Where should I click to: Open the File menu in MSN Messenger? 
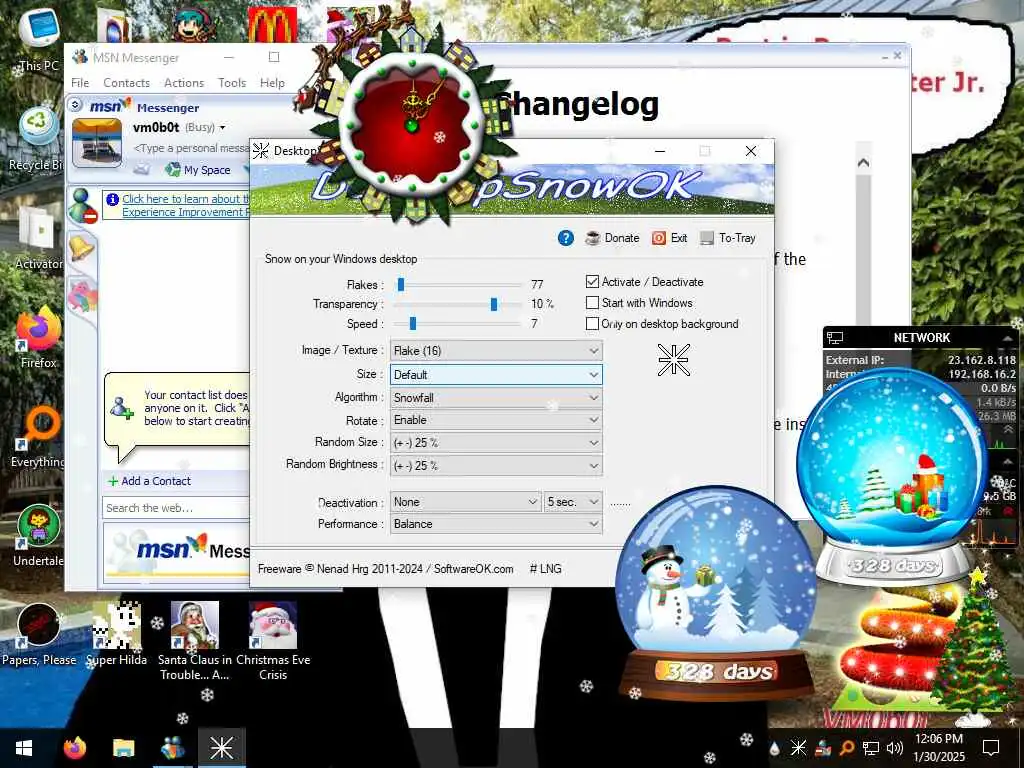(80, 83)
